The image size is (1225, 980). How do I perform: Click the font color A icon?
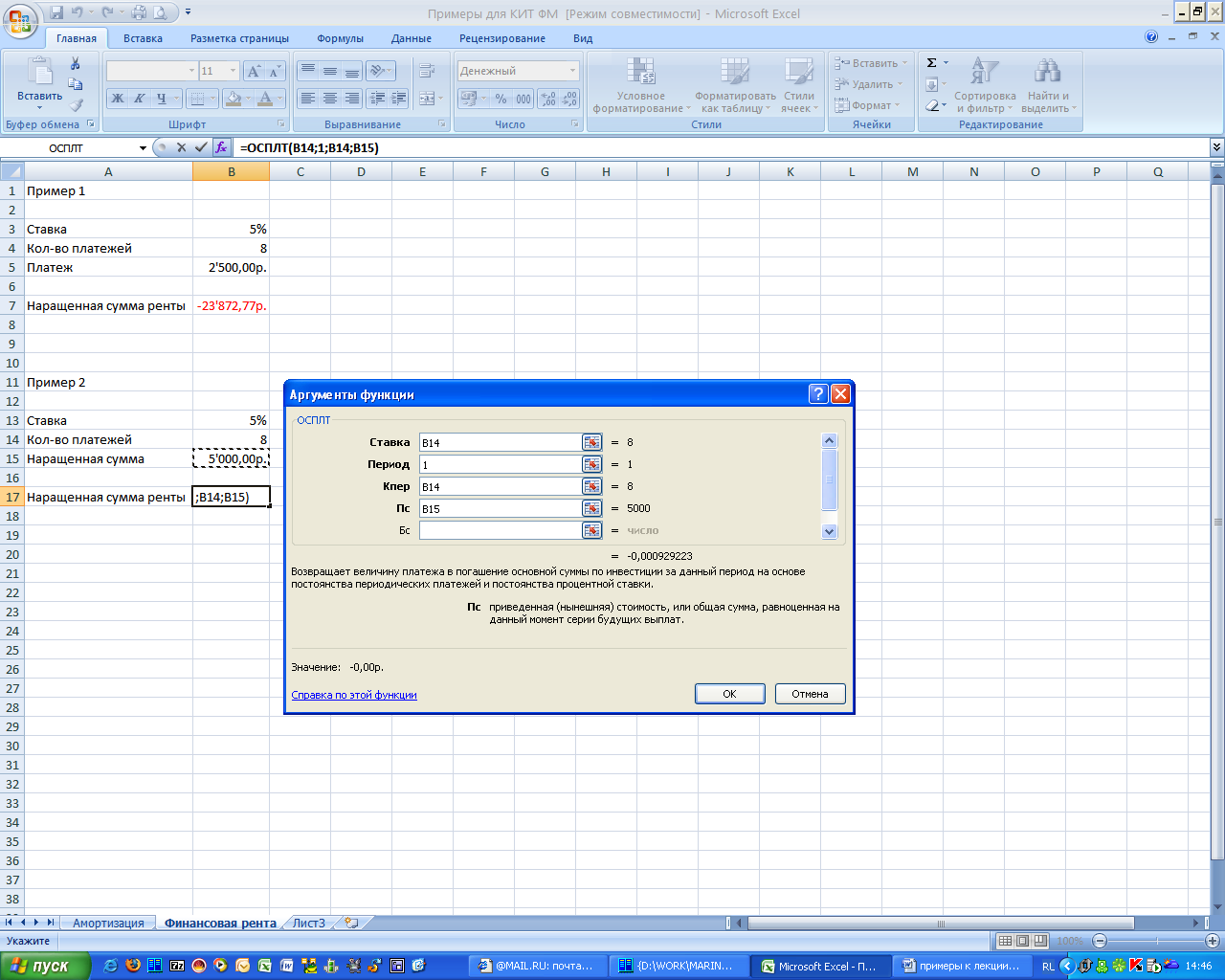tap(265, 99)
